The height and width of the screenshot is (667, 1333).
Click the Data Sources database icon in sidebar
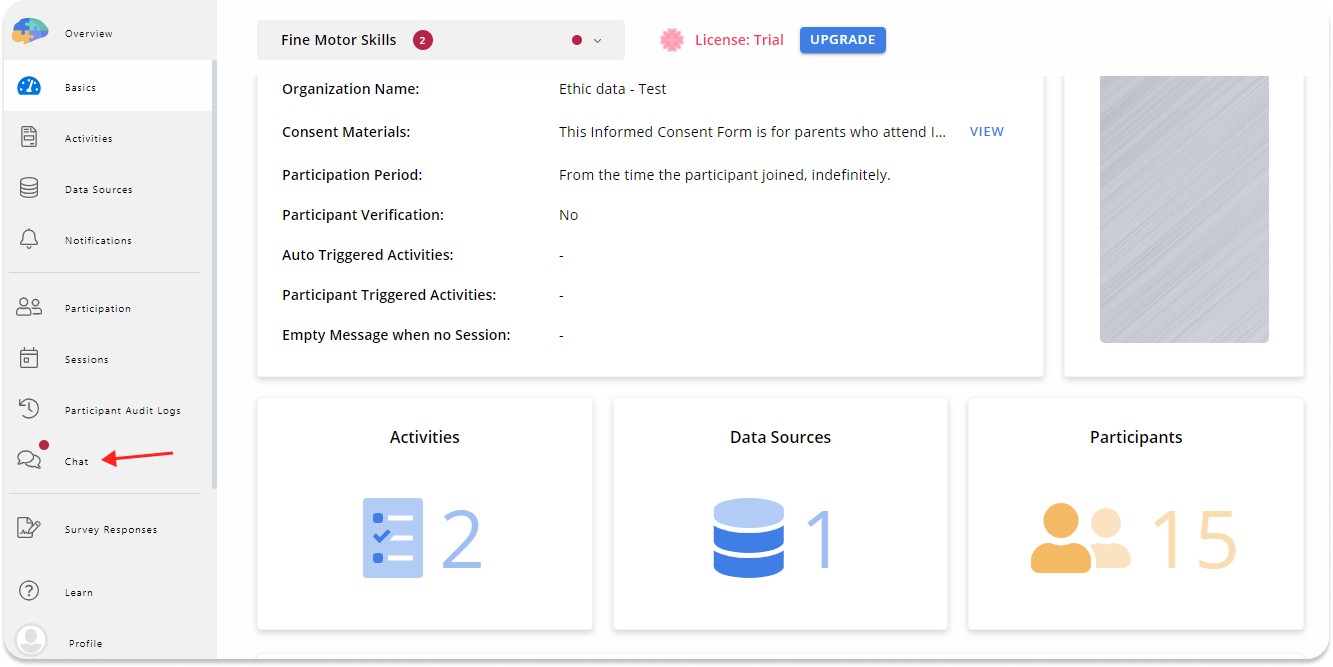pos(29,188)
